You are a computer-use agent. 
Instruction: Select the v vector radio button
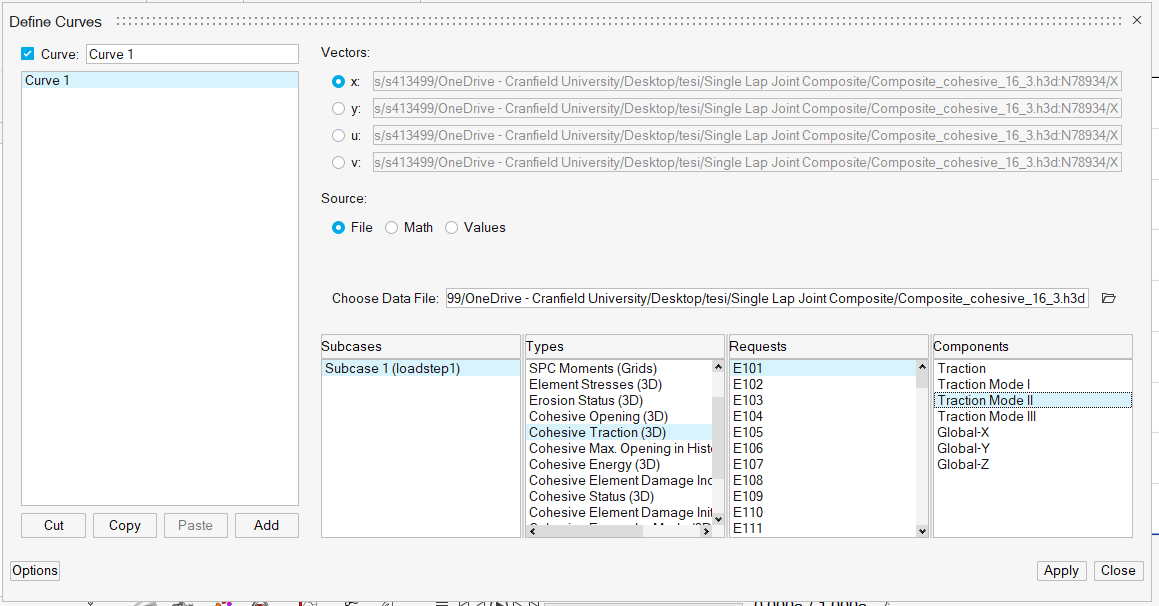[x=339, y=163]
